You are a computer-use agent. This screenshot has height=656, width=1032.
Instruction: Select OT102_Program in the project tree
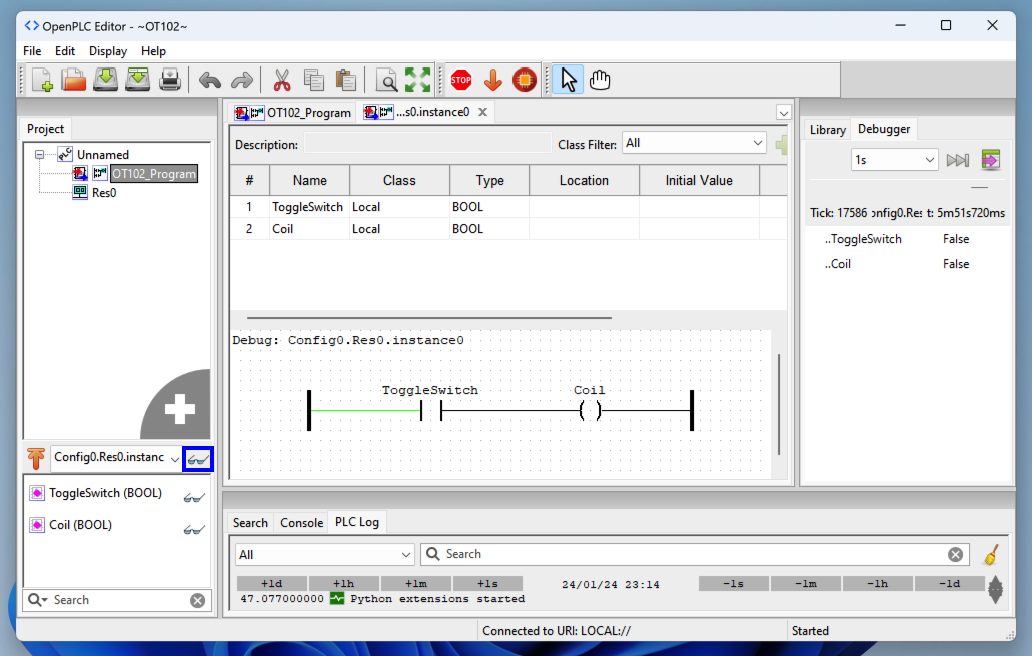(x=153, y=174)
